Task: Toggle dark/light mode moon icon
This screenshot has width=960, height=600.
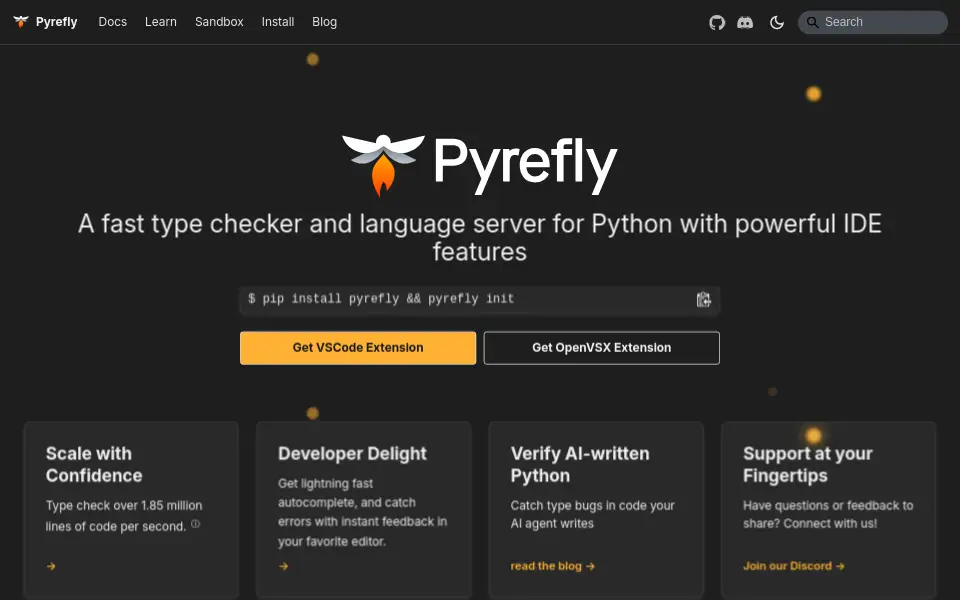Action: point(777,23)
